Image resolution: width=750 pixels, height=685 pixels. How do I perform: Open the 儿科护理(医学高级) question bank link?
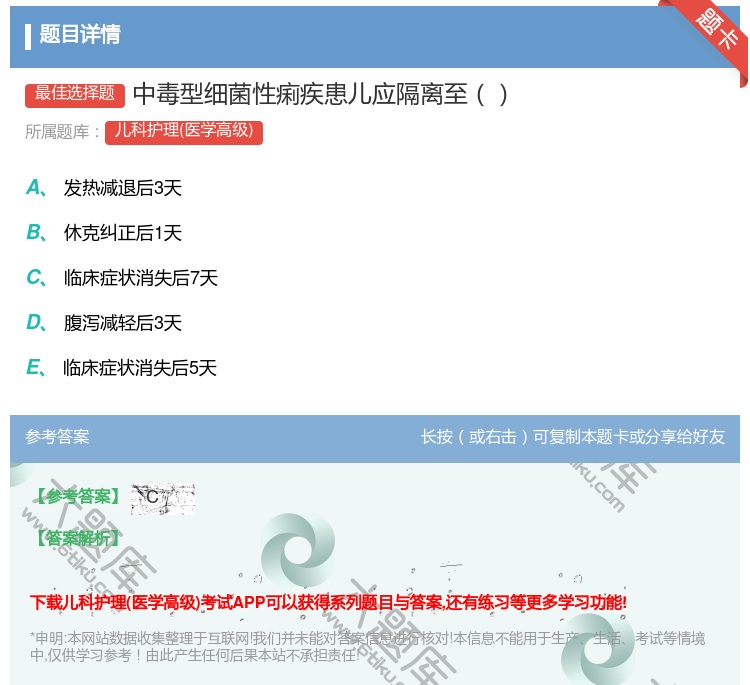coord(184,132)
